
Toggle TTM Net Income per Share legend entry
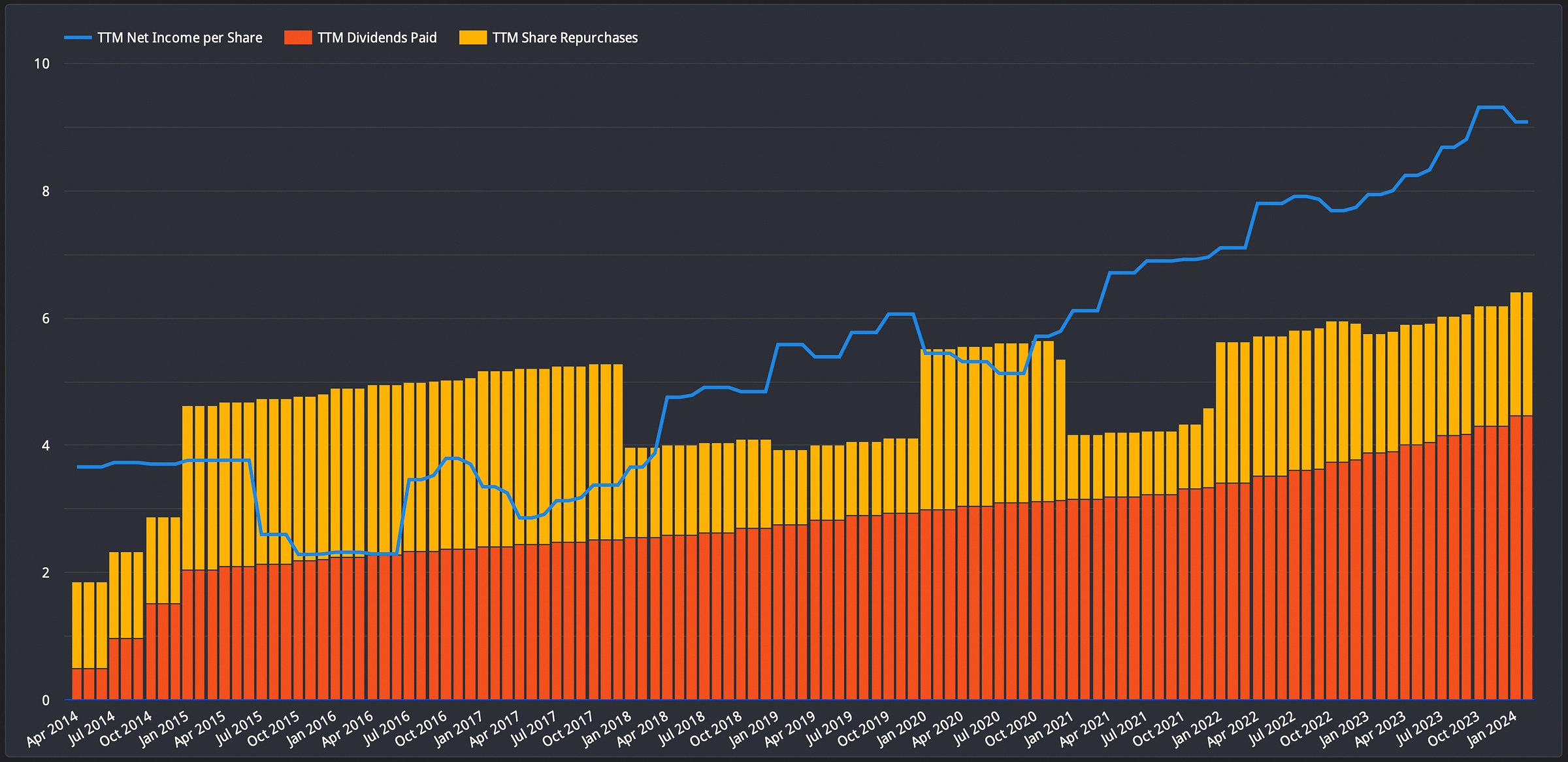(x=180, y=38)
